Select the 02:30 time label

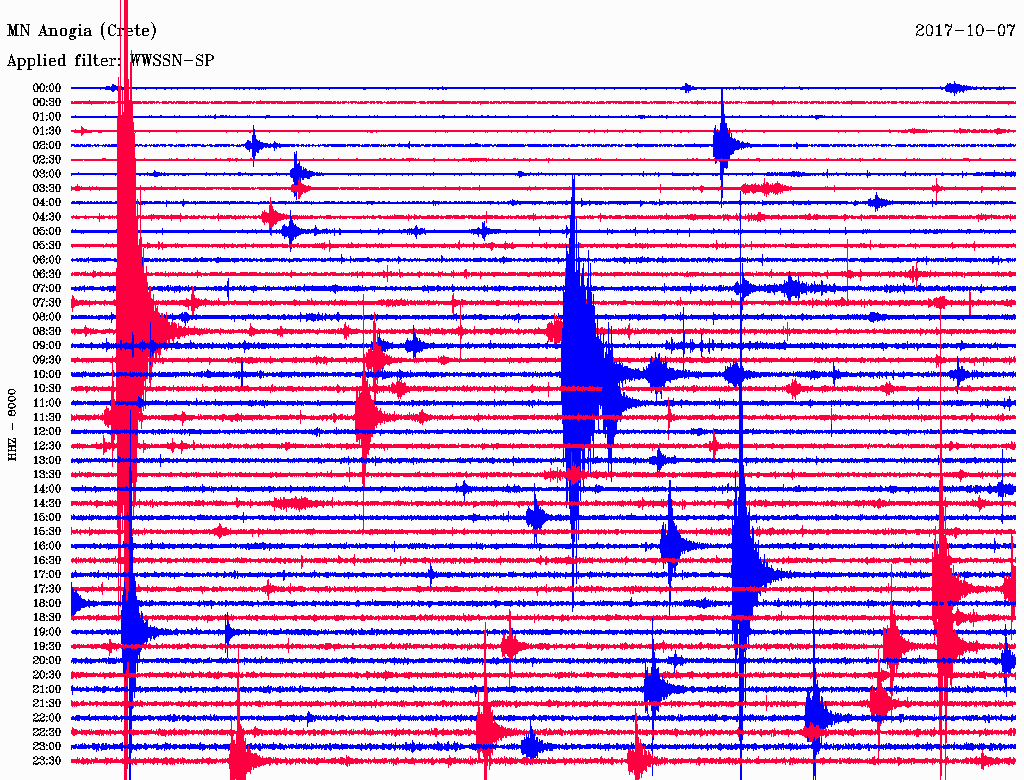pyautogui.click(x=47, y=160)
